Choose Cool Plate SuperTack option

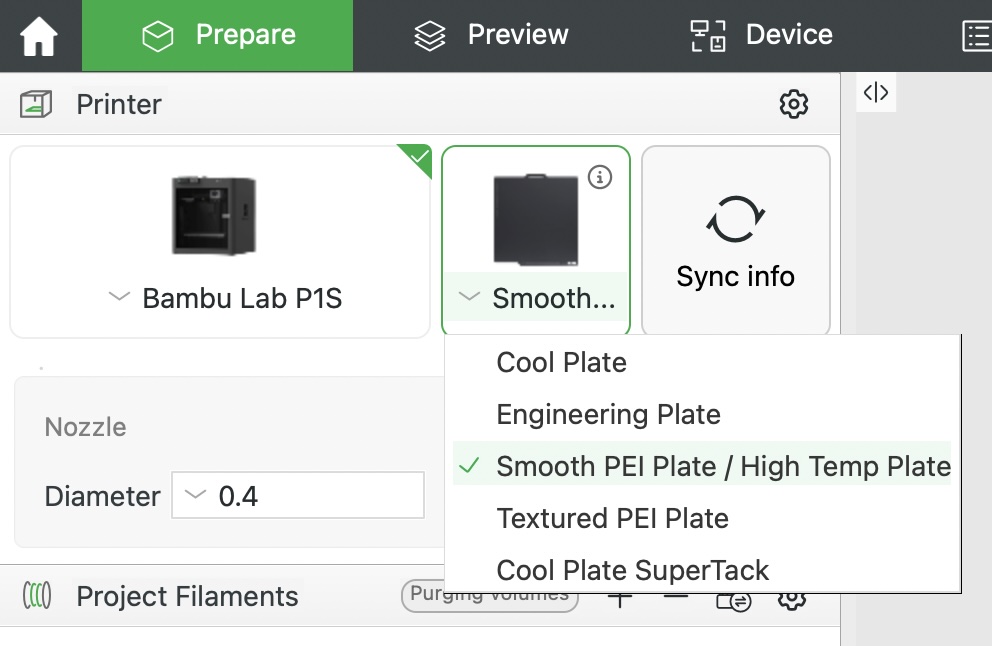(632, 570)
